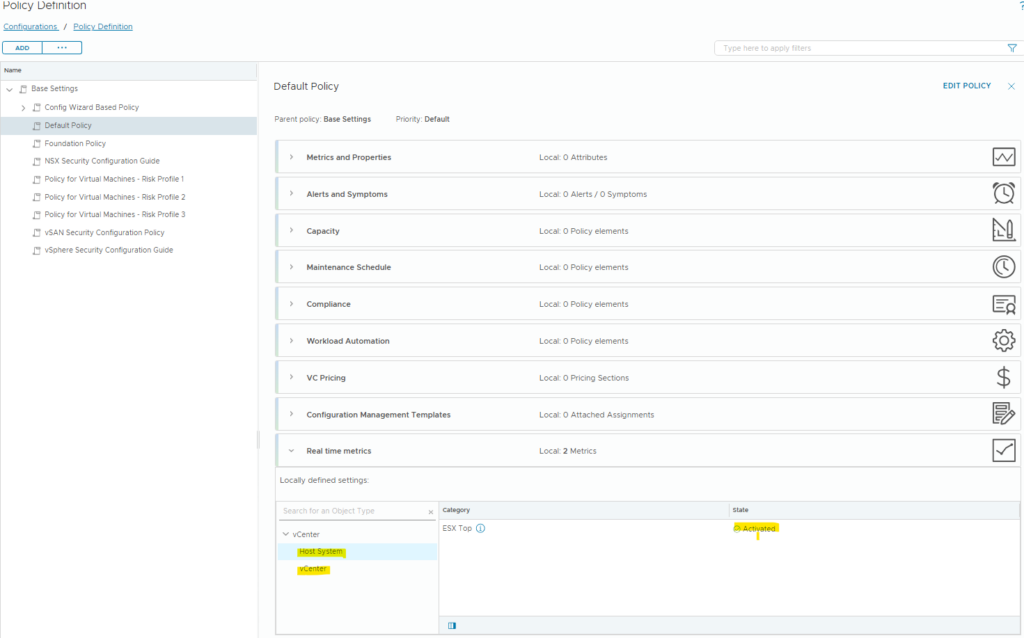Collapse the vCenter object type group
1024x638 pixels.
285,534
